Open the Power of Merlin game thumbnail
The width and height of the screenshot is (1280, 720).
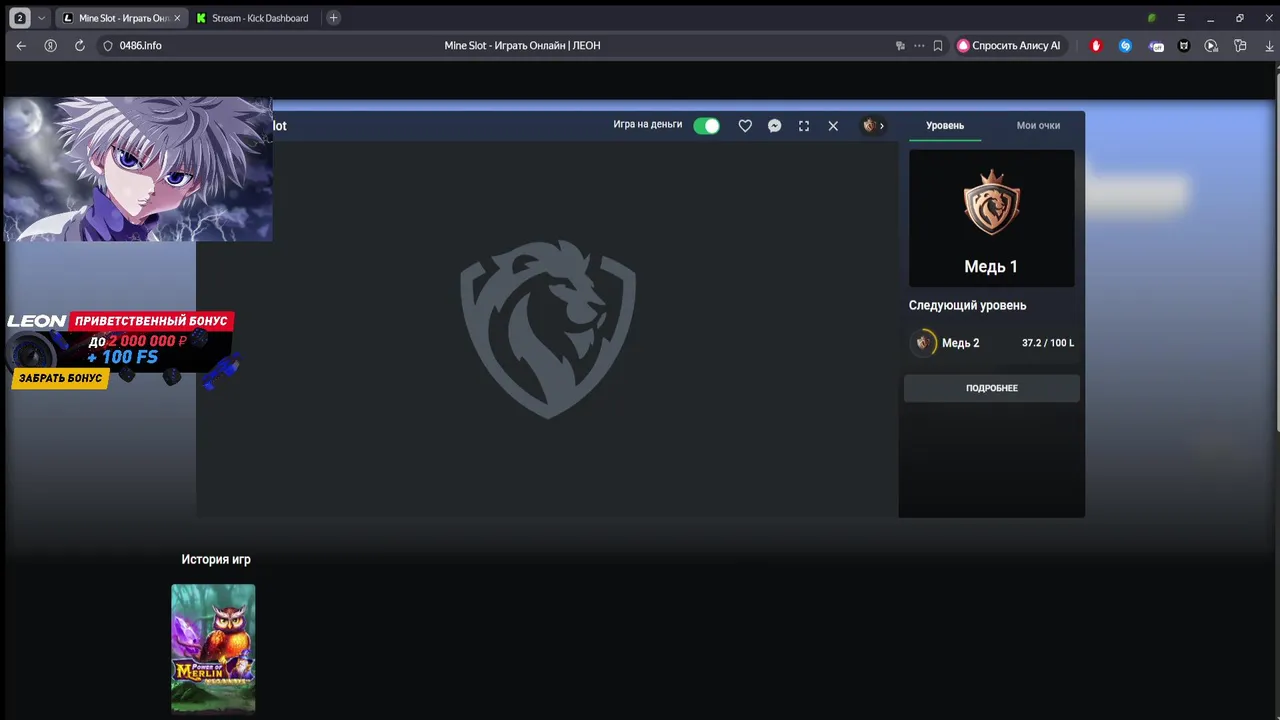tap(213, 648)
